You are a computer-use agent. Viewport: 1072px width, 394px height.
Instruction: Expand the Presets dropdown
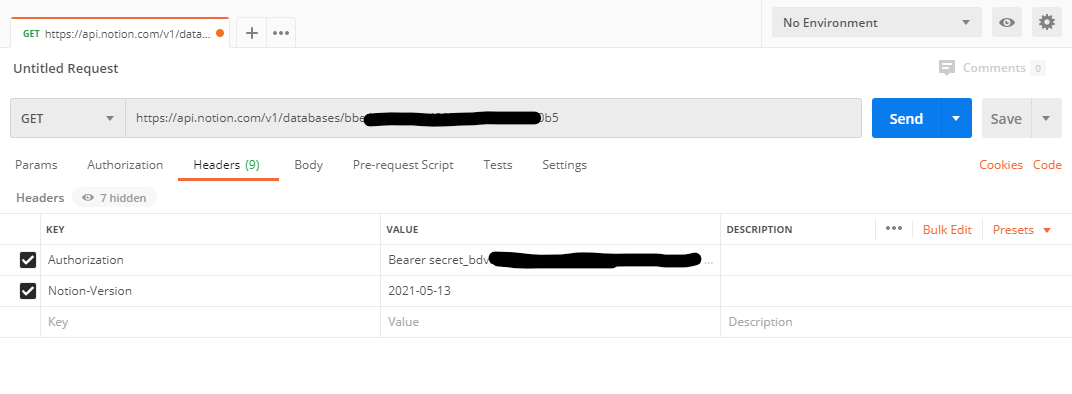click(1021, 230)
